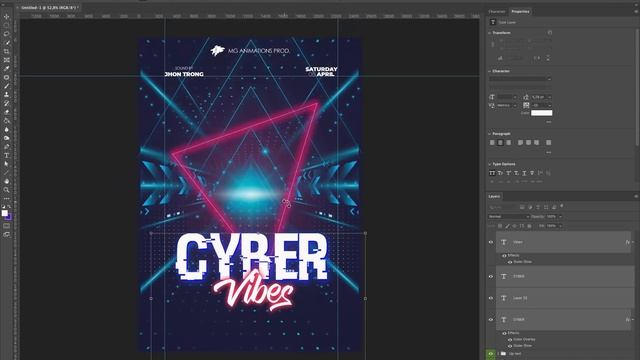
Task: Collapse effects list on Vibes layer
Action: click(633, 242)
